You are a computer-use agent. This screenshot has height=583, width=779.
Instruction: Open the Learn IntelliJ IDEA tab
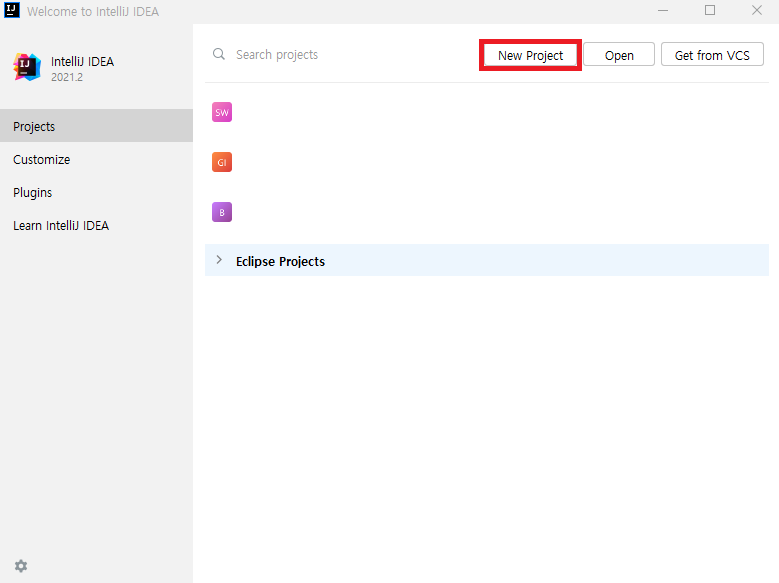(96, 225)
